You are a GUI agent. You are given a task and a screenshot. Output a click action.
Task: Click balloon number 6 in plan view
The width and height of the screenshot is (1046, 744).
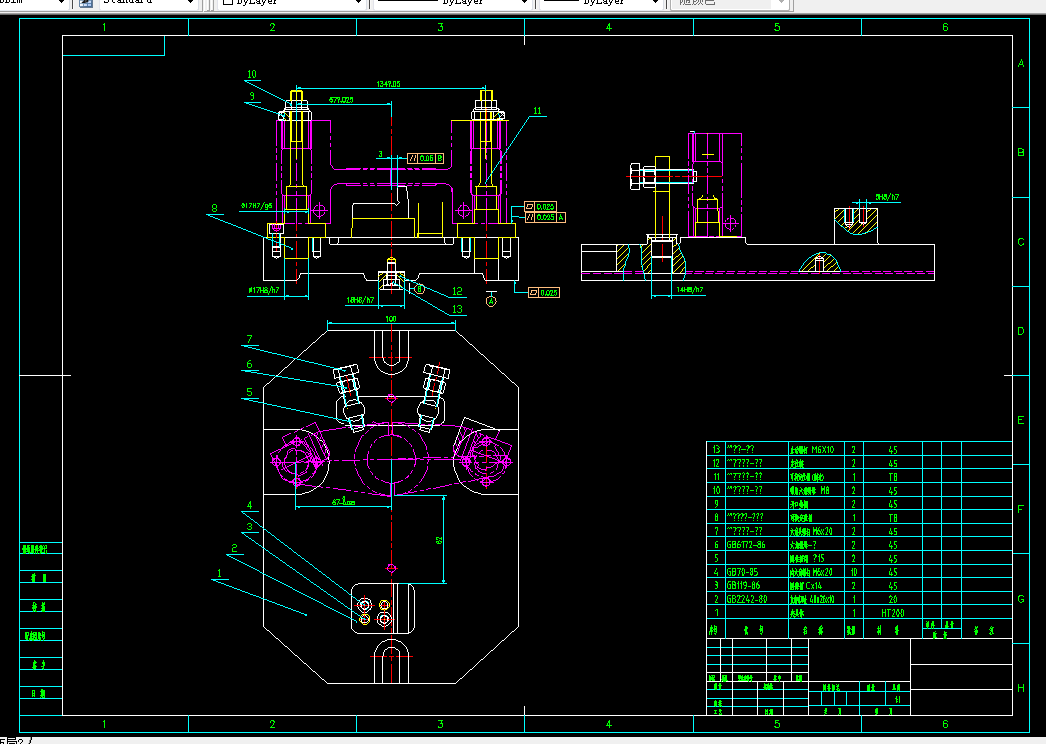point(249,364)
